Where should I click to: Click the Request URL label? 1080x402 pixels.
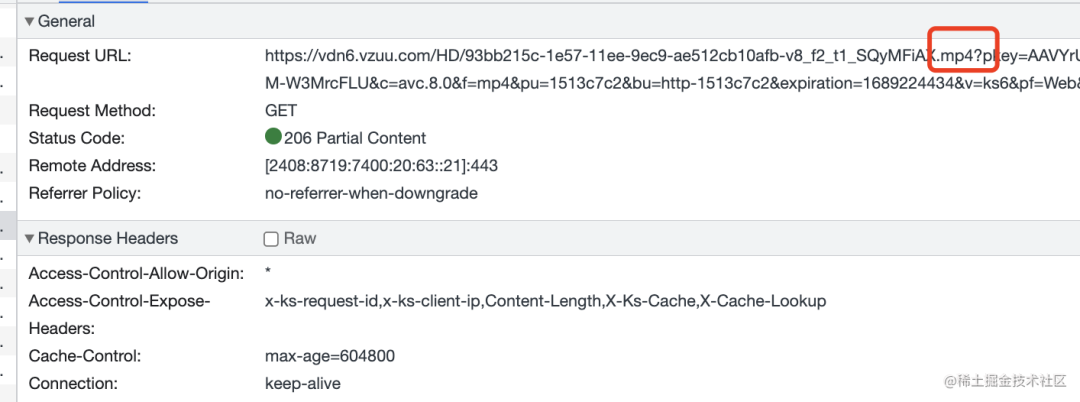coord(79,56)
